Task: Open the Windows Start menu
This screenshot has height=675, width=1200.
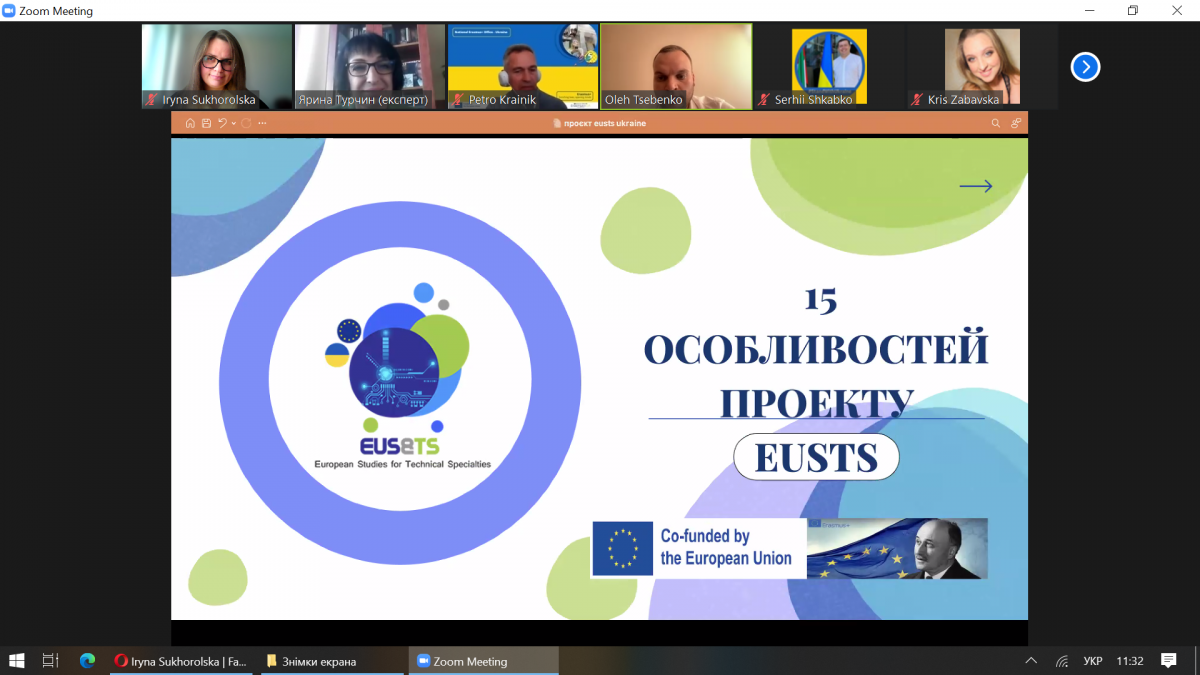Action: pyautogui.click(x=16, y=661)
